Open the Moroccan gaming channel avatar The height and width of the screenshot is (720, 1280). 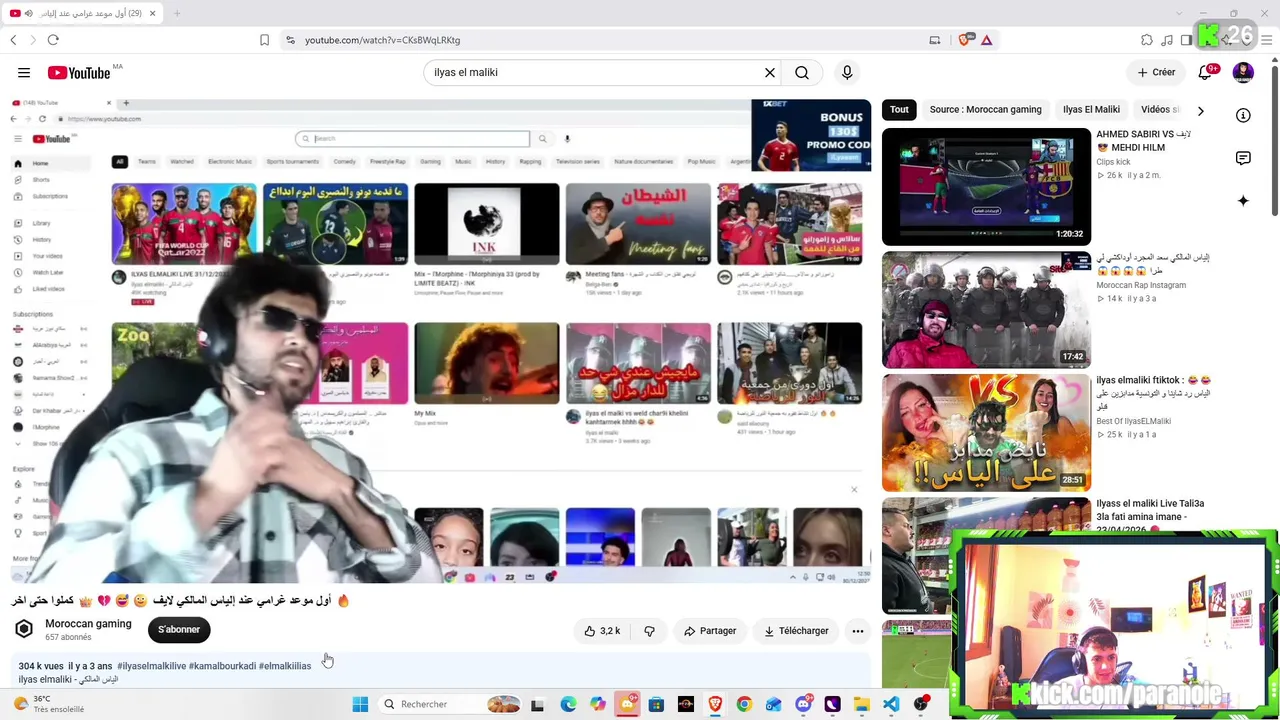point(24,629)
